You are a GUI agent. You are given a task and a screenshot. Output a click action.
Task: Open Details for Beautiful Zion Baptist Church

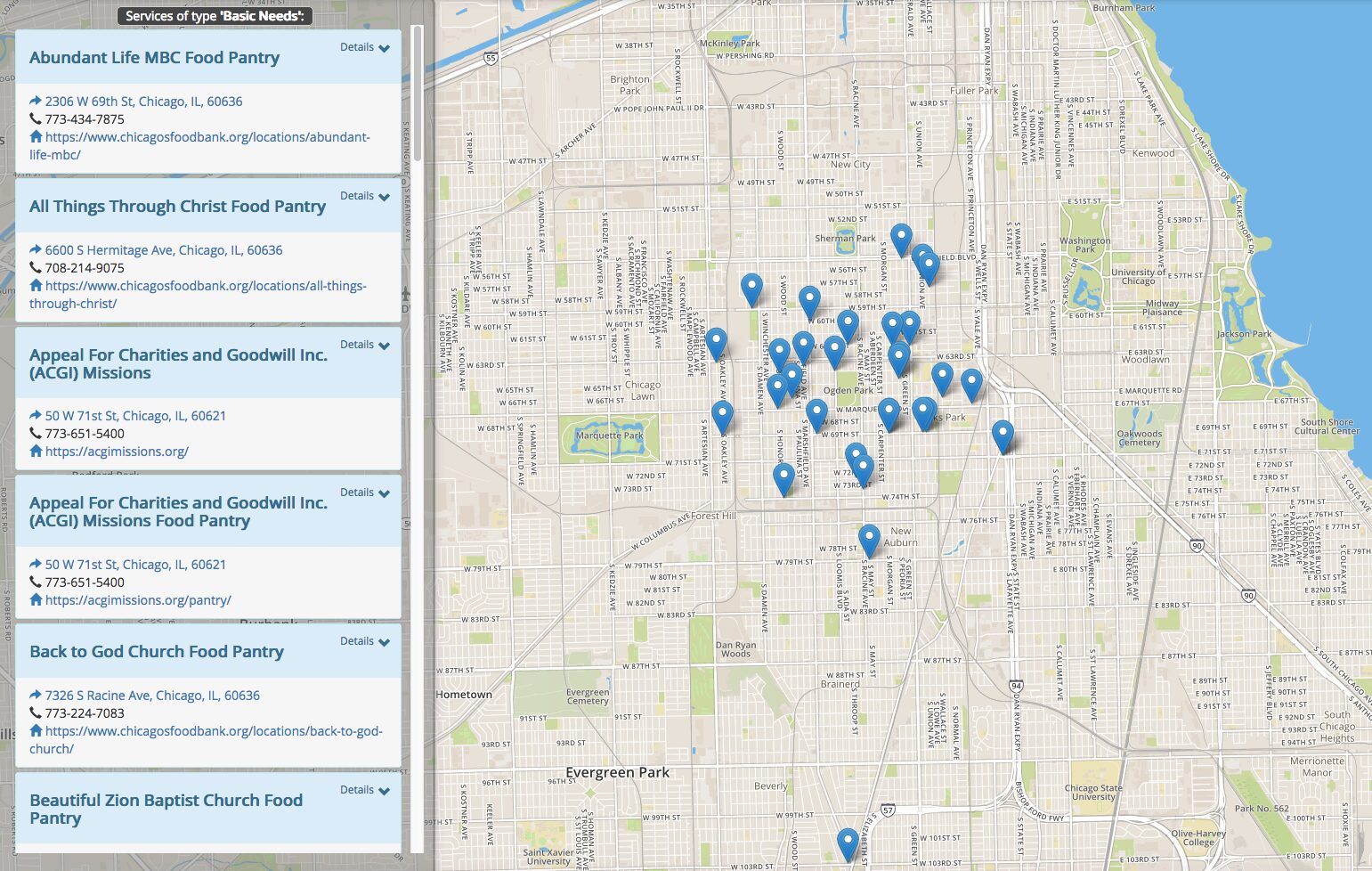tap(364, 789)
